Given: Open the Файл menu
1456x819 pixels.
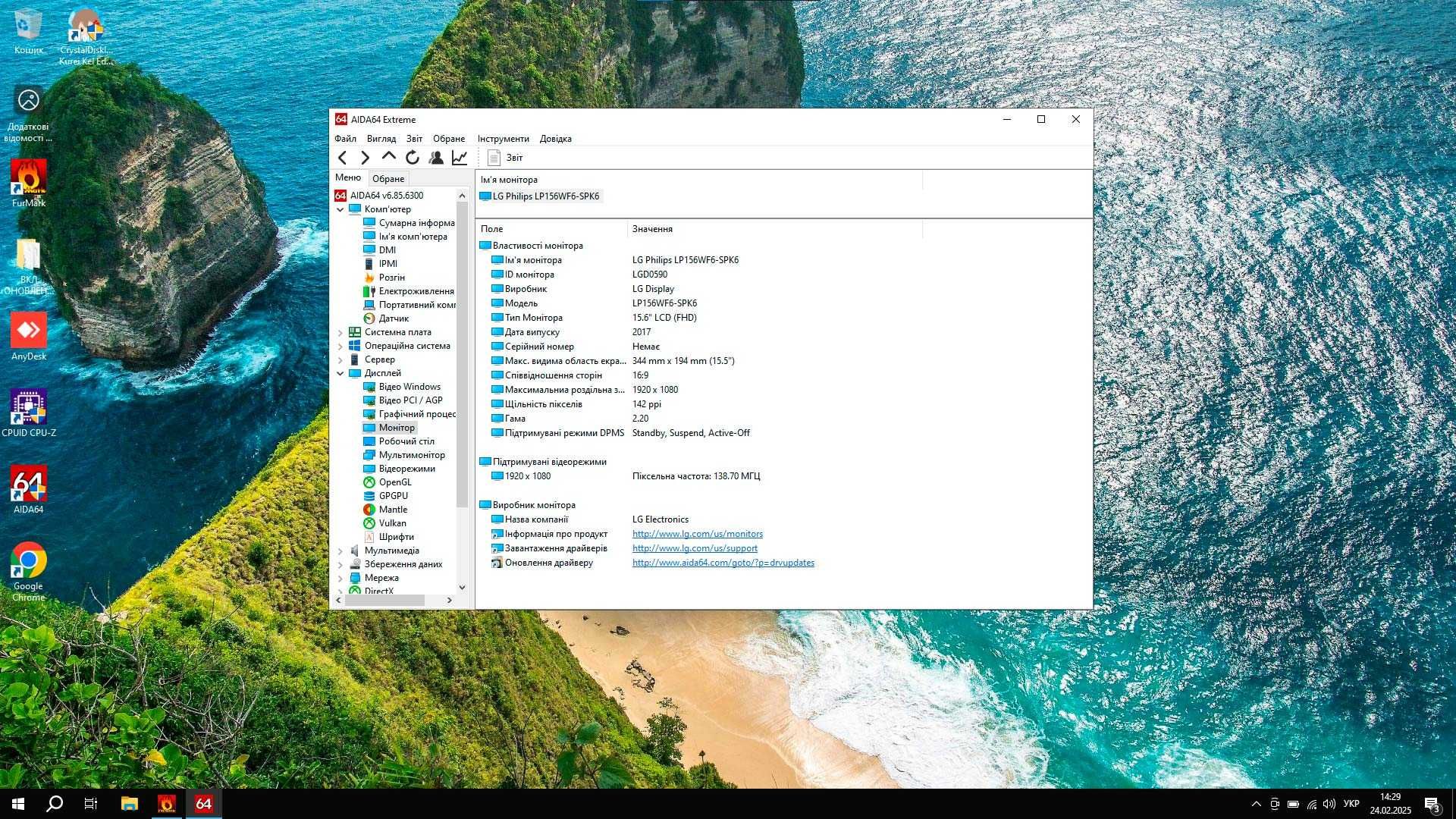Looking at the screenshot, I should click(x=345, y=139).
